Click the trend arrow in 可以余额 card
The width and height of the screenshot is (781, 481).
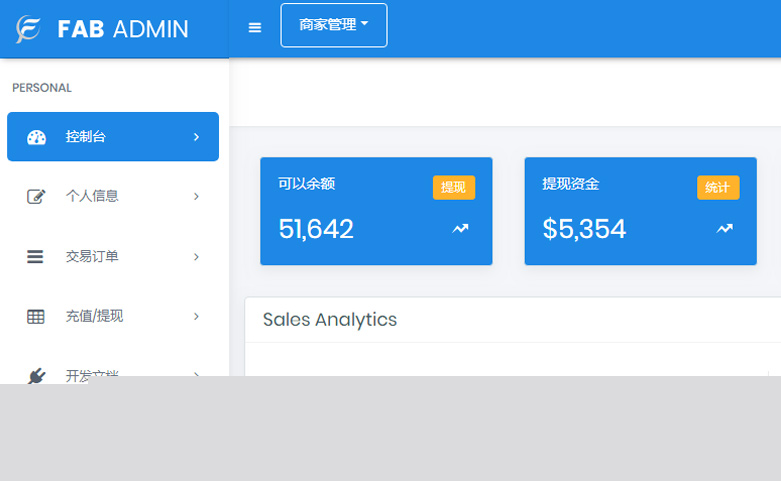[x=460, y=229]
